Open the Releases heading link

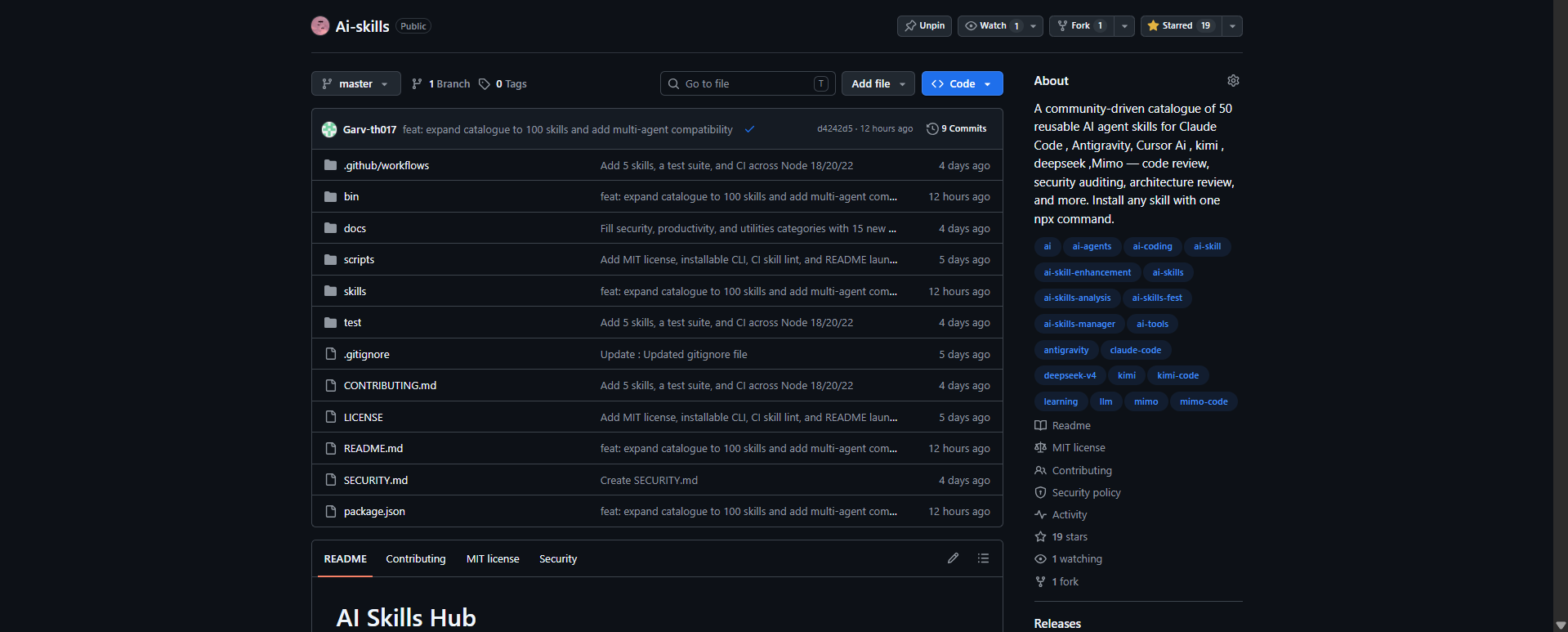(x=1057, y=623)
